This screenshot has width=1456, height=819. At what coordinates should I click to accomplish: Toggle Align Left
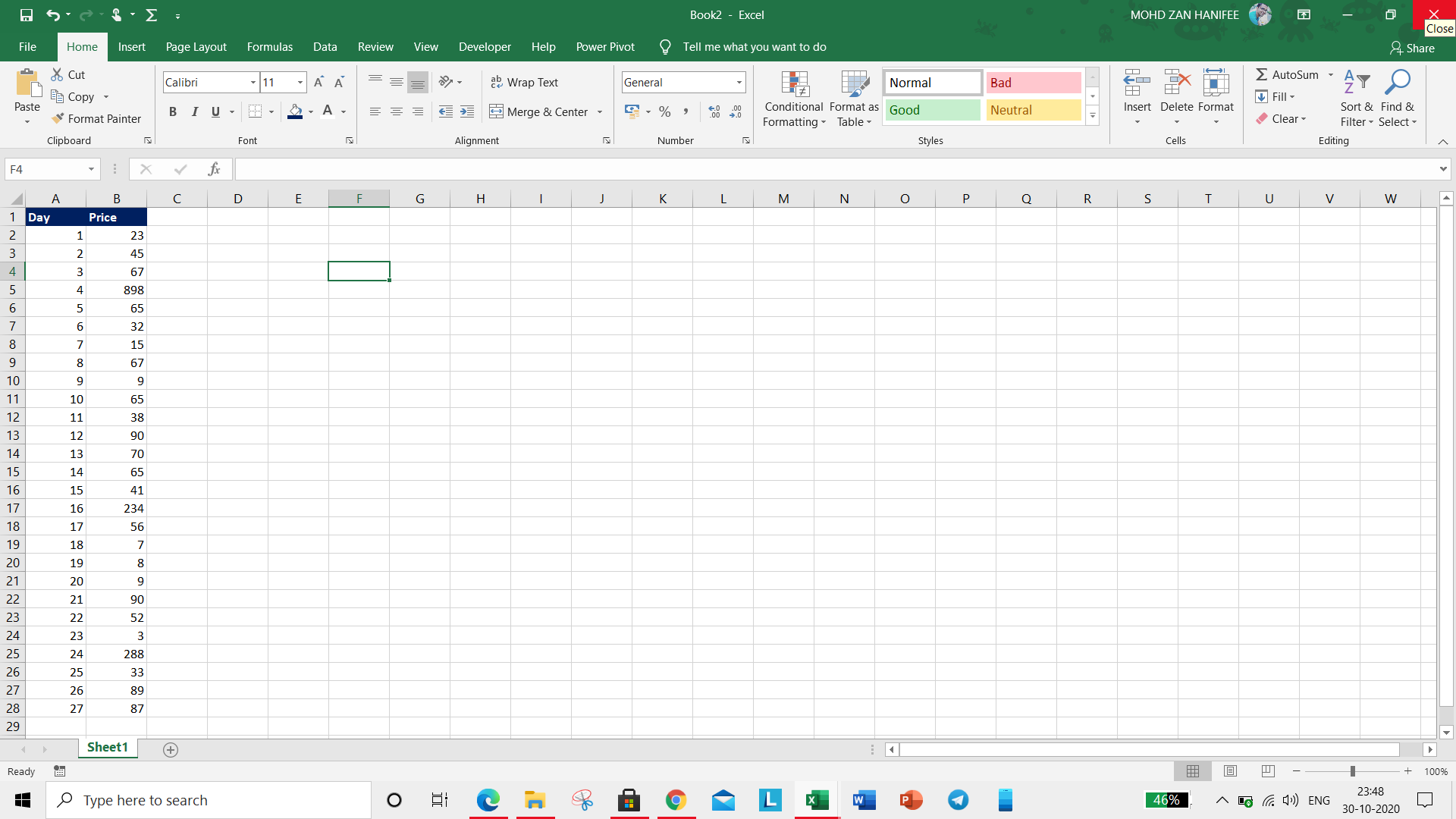pyautogui.click(x=375, y=111)
